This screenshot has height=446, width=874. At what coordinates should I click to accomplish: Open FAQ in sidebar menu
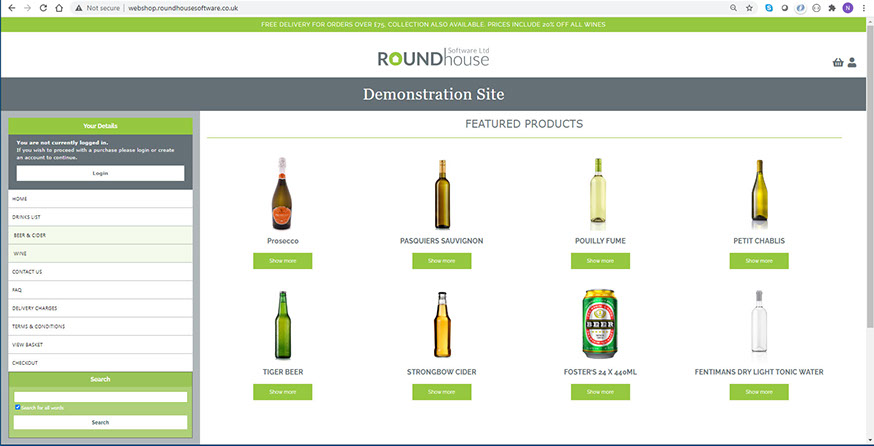click(x=100, y=290)
